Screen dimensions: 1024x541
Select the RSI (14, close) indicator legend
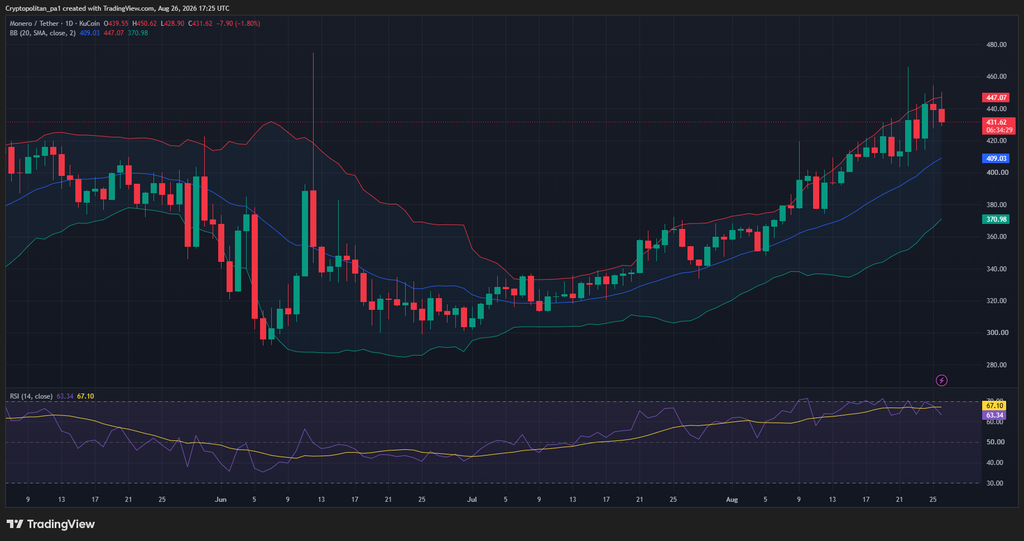(31, 396)
